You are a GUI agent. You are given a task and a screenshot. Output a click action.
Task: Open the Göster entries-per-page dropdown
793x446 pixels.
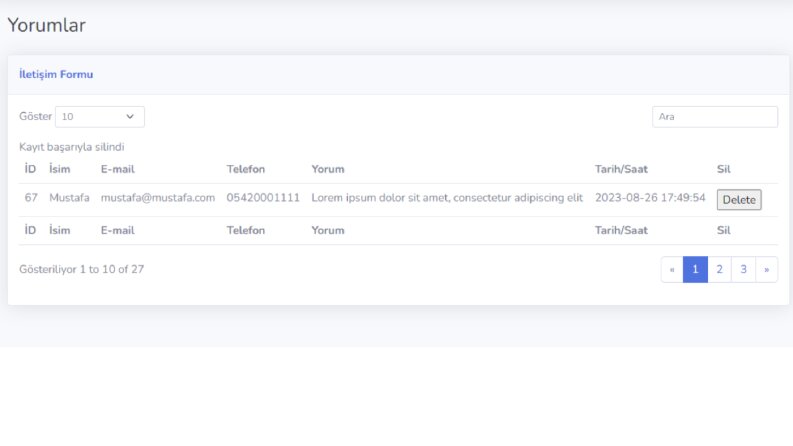[100, 117]
